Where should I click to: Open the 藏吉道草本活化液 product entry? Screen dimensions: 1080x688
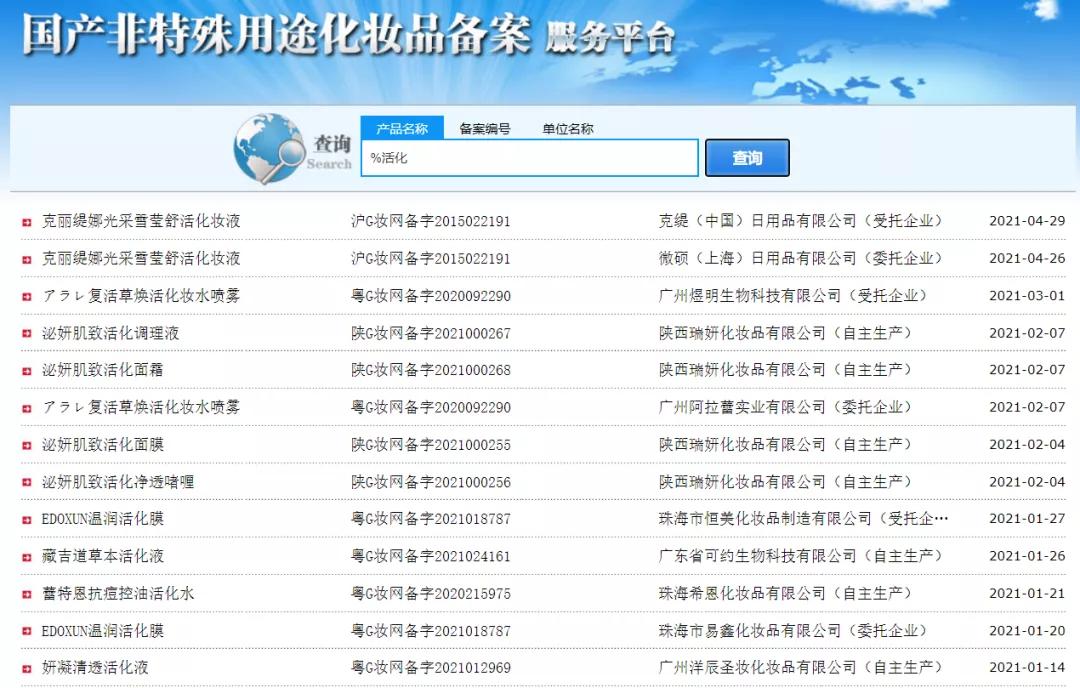(x=100, y=554)
